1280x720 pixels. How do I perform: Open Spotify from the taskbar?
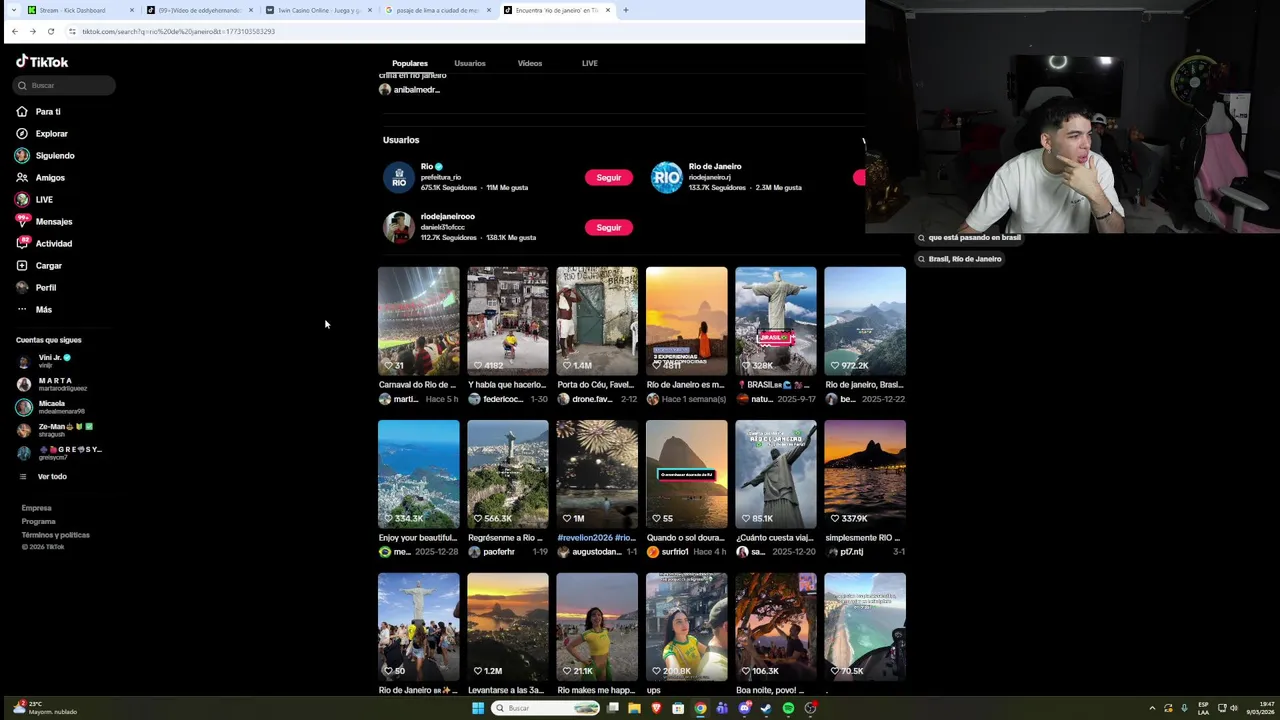[x=788, y=708]
